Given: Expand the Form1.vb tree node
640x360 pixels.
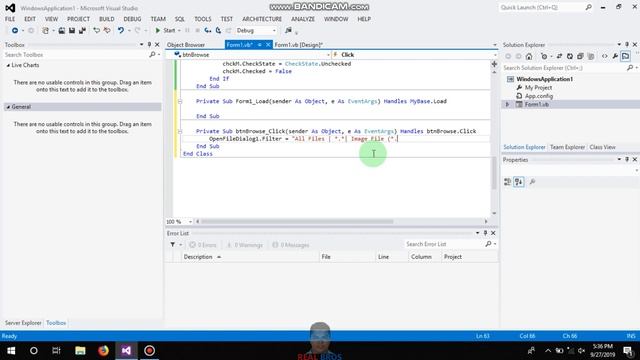Looking at the screenshot, I should click(507, 104).
